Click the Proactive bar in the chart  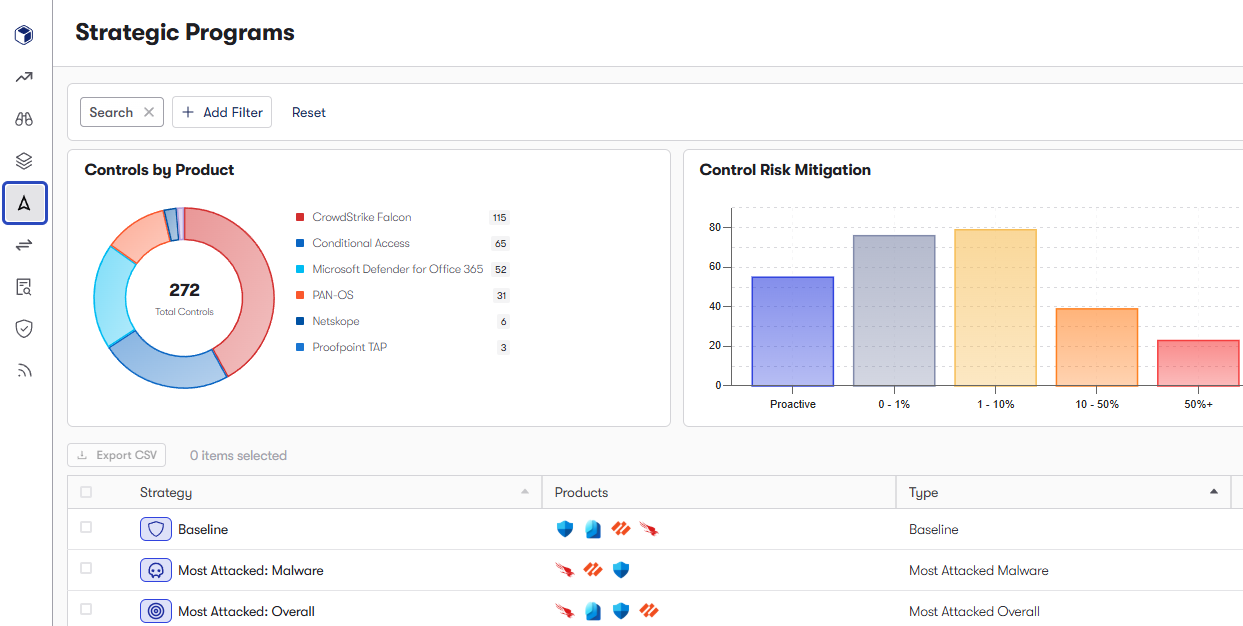click(x=793, y=331)
